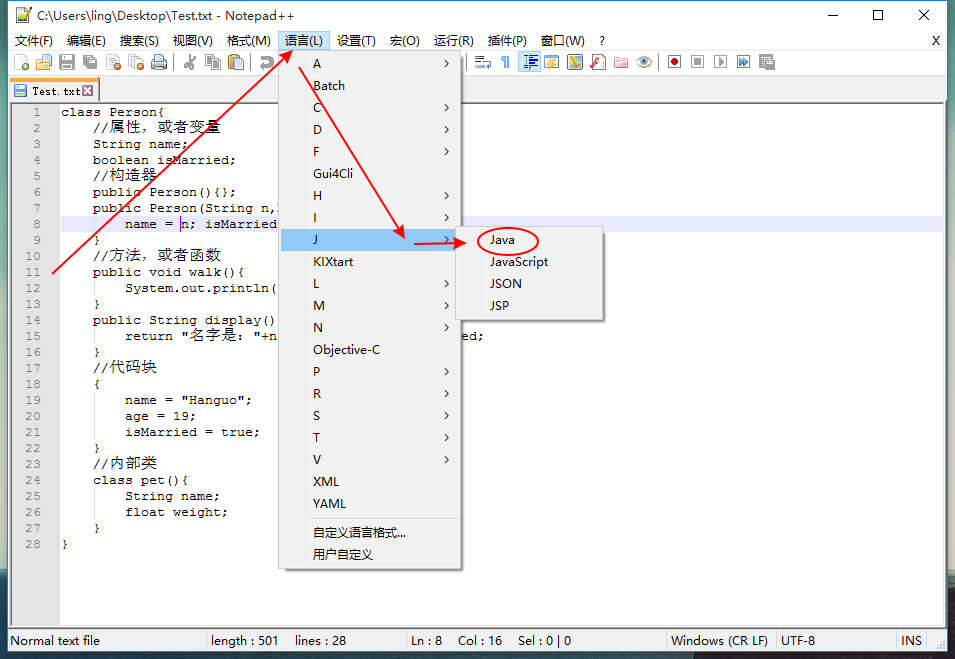
Task: Start macro recording with red dot icon
Action: (674, 62)
